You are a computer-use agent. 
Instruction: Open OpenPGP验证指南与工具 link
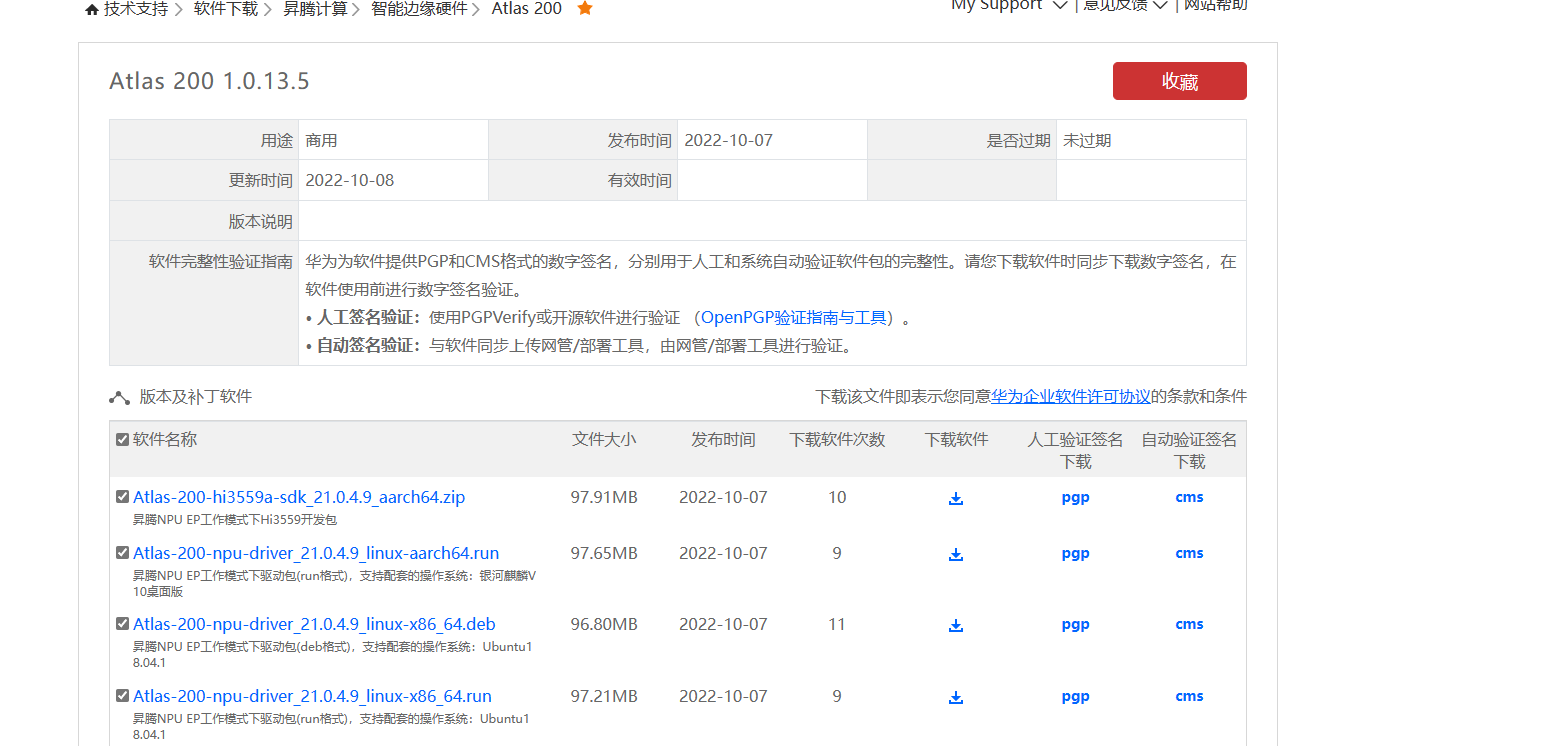click(x=794, y=318)
